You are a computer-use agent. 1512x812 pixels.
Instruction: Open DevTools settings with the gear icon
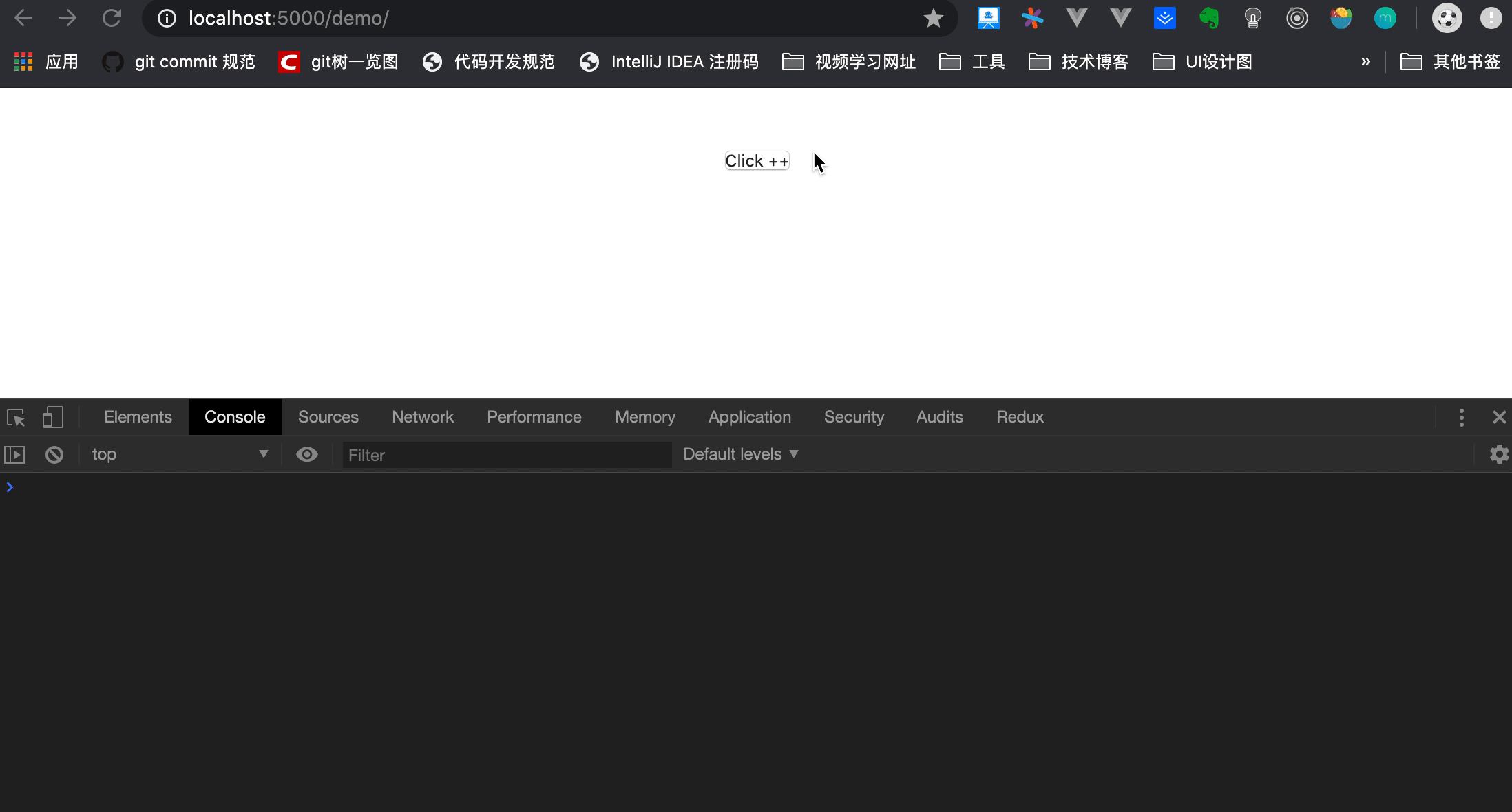tap(1499, 454)
